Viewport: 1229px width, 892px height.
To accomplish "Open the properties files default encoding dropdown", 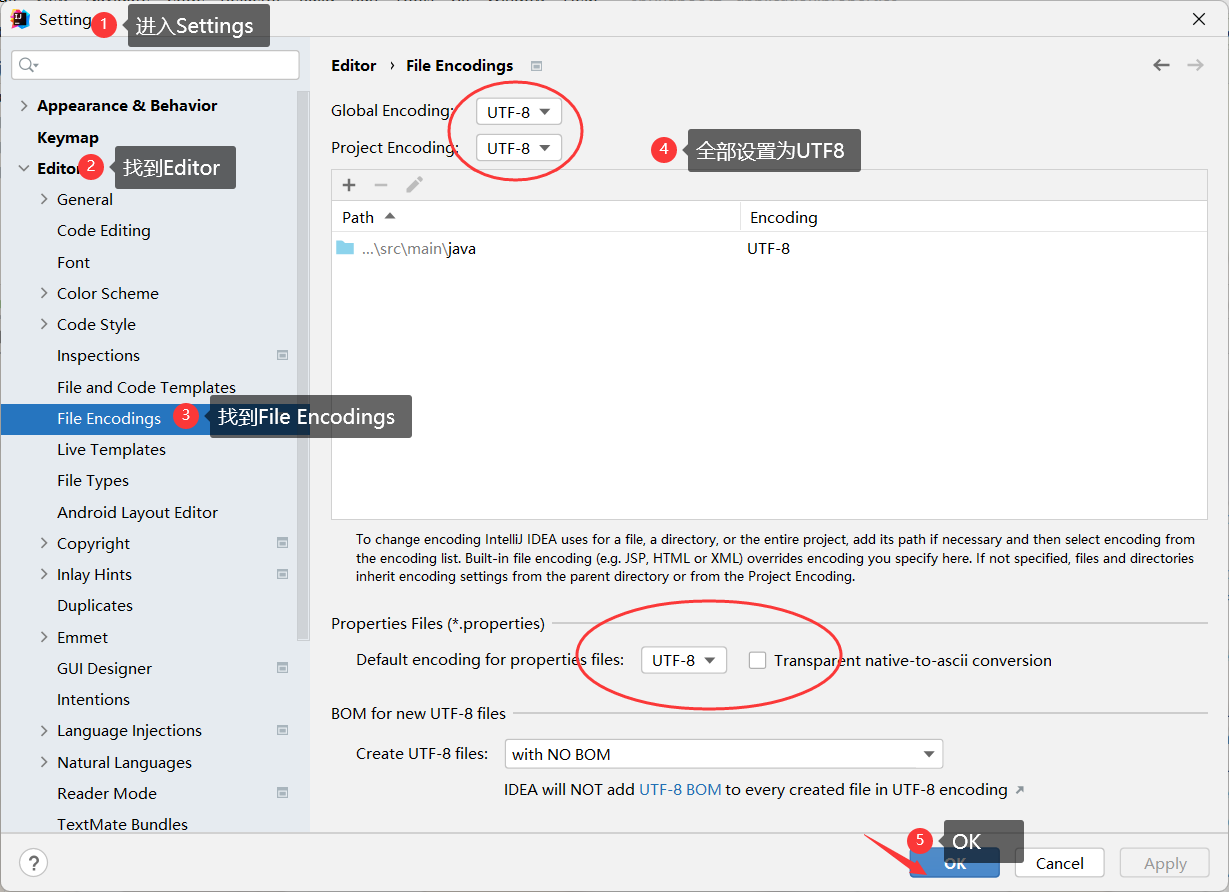I will coord(684,660).
